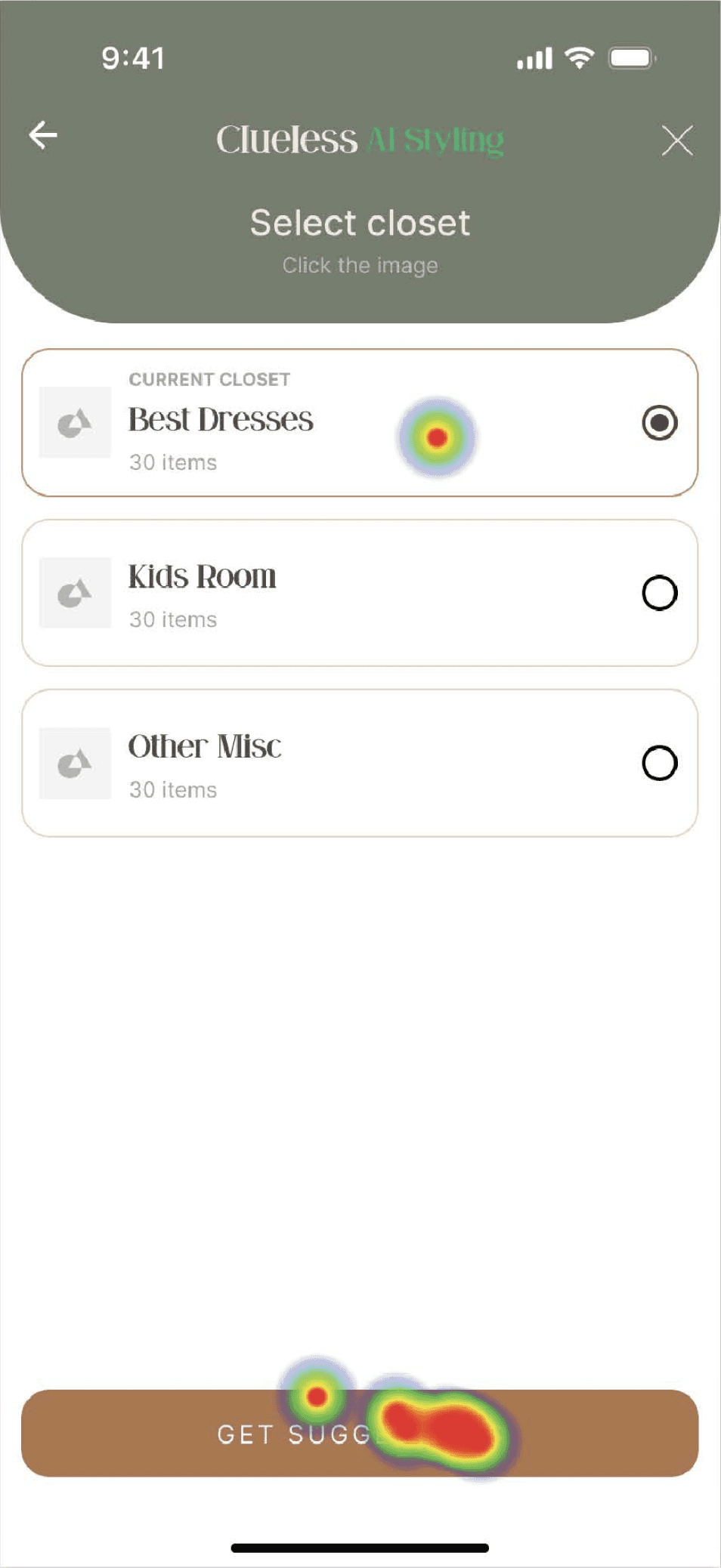Click the Current Closet label
The height and width of the screenshot is (1568, 721).
pos(209,379)
